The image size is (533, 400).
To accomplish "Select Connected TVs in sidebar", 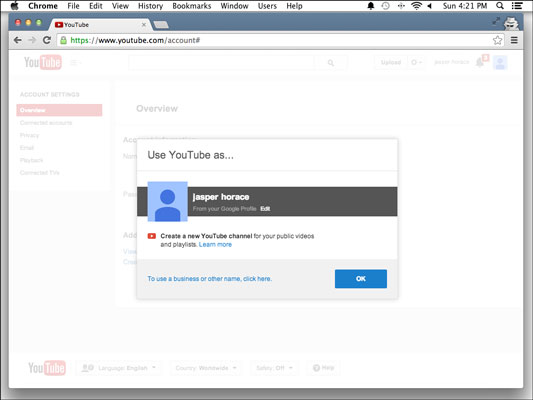I will coord(39,173).
